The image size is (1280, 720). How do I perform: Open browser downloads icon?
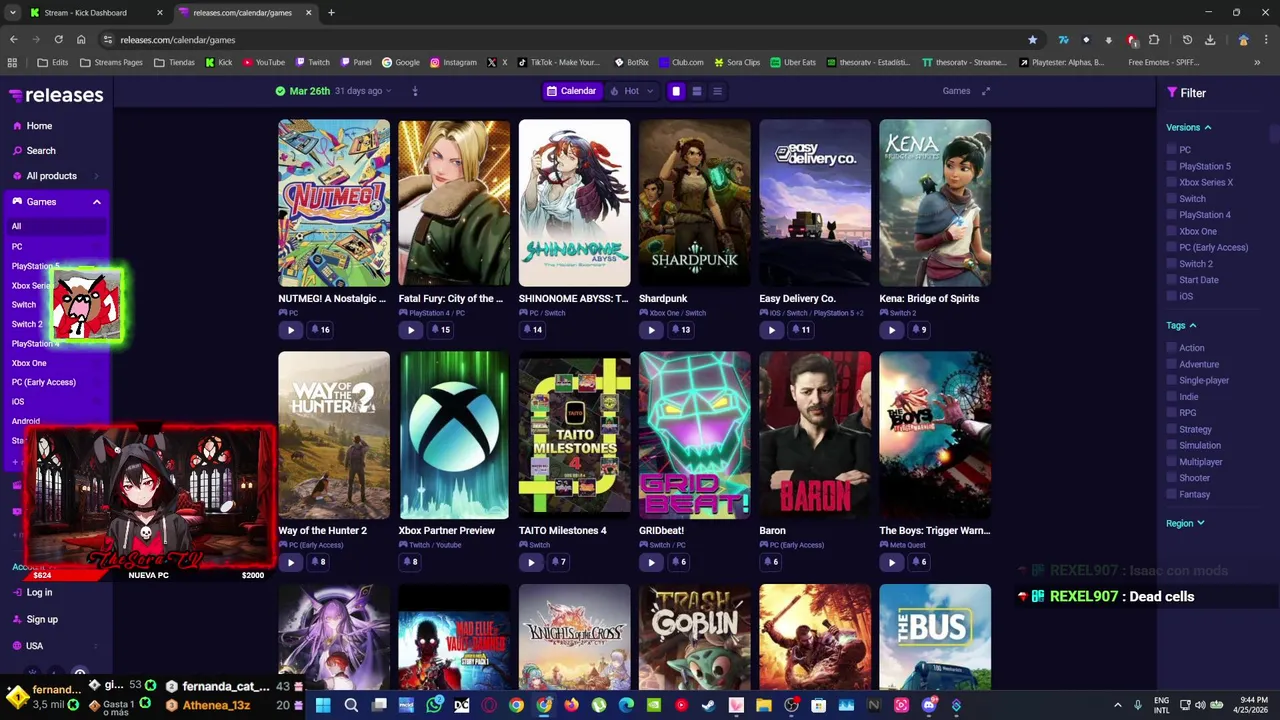click(x=1210, y=40)
